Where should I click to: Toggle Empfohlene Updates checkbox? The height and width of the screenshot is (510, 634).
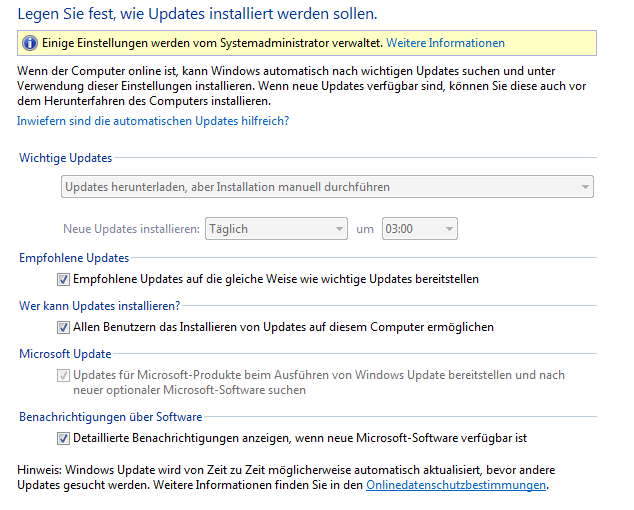point(63,279)
